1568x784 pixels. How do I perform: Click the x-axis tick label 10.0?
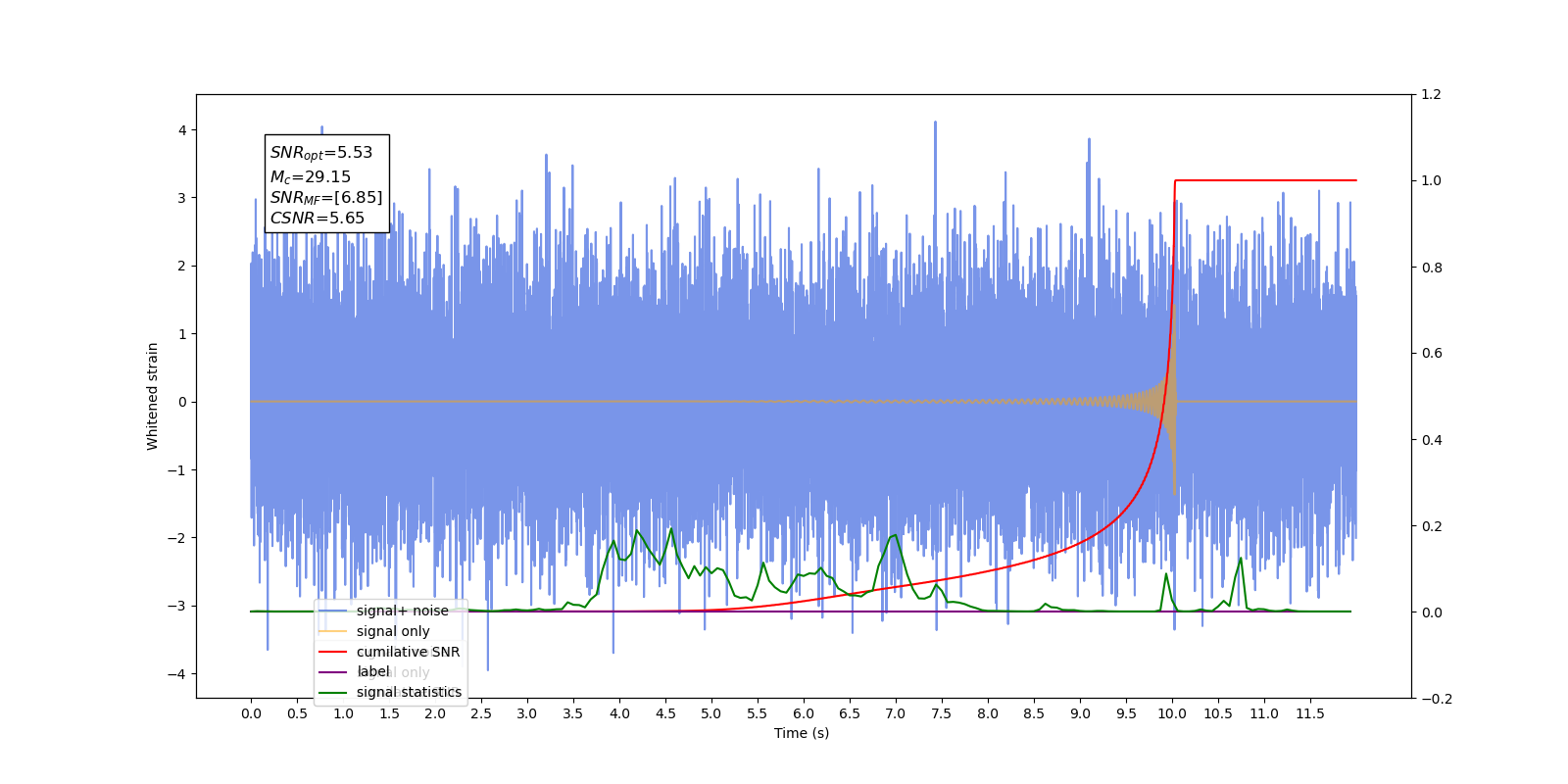click(x=1172, y=713)
